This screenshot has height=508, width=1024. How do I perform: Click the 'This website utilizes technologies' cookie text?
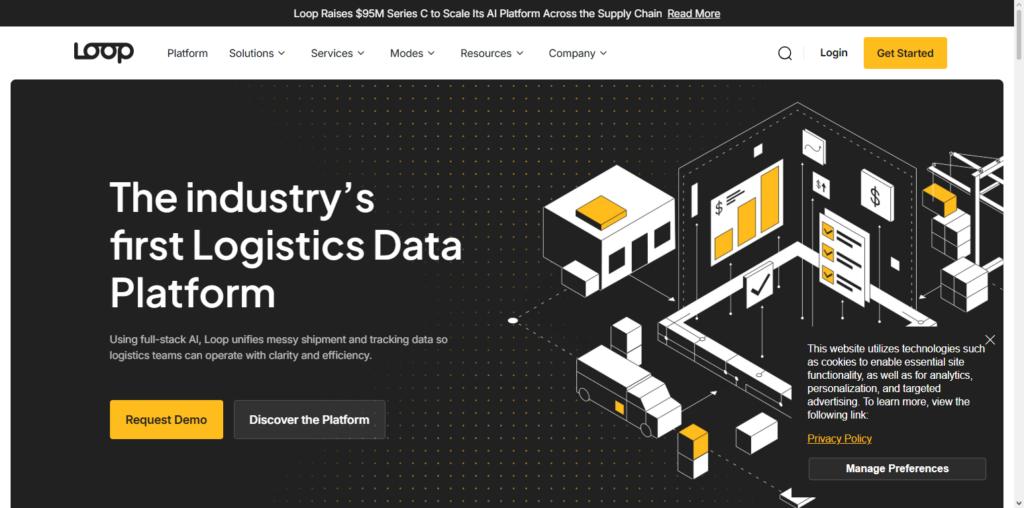(896, 382)
